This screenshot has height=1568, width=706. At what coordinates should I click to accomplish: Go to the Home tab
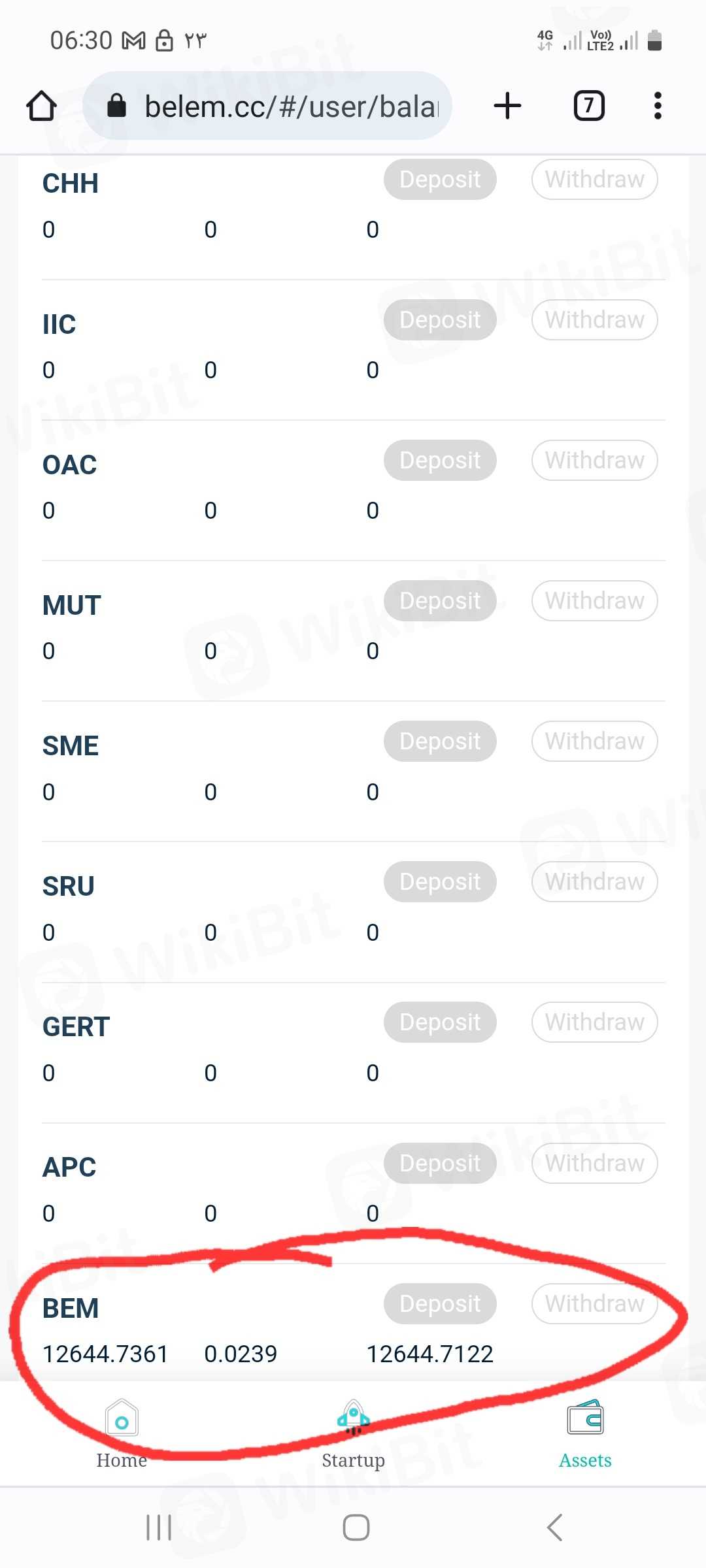click(x=122, y=1435)
